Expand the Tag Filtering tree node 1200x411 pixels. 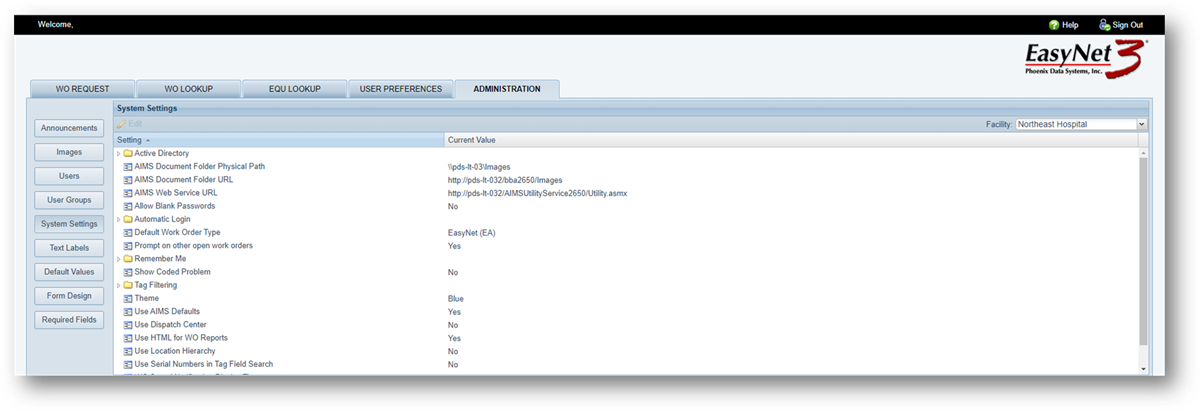point(118,285)
